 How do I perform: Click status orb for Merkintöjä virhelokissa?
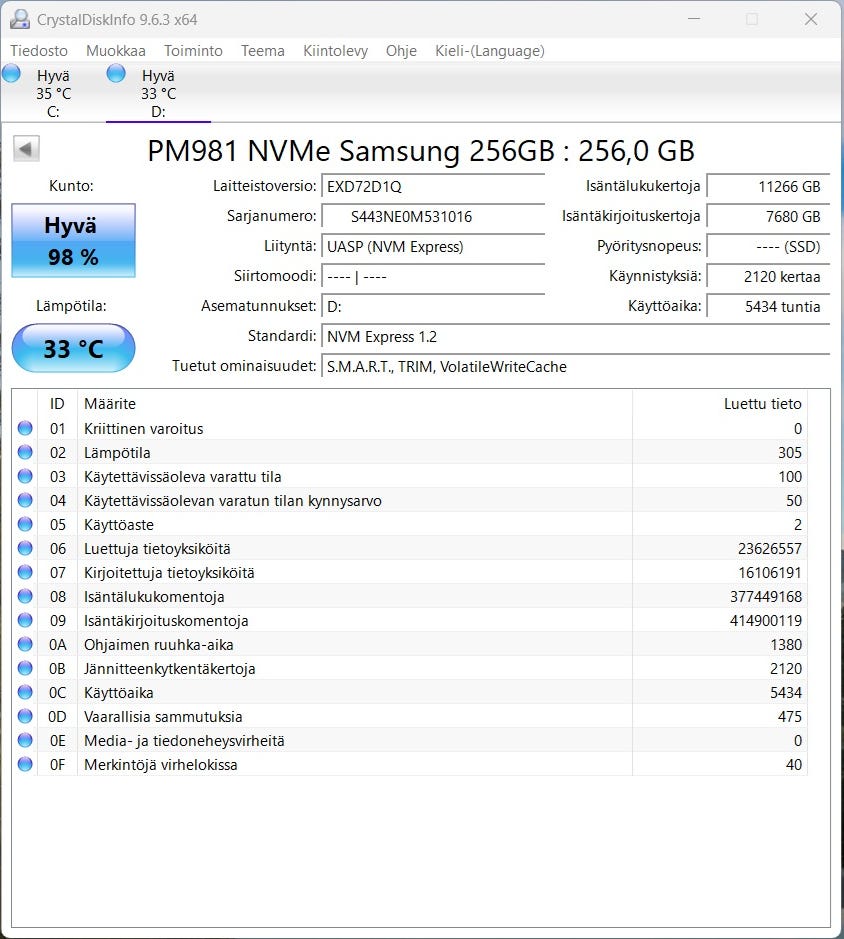[25, 764]
